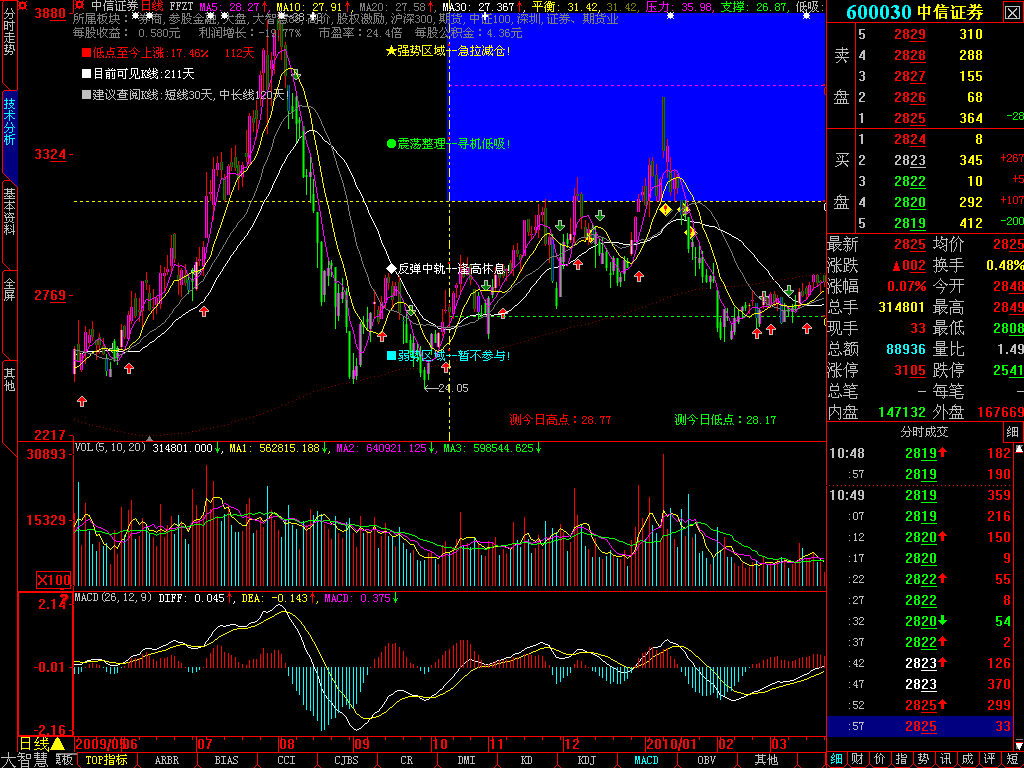
Task: Select the highlighted :57 trade row
Action: point(925,726)
